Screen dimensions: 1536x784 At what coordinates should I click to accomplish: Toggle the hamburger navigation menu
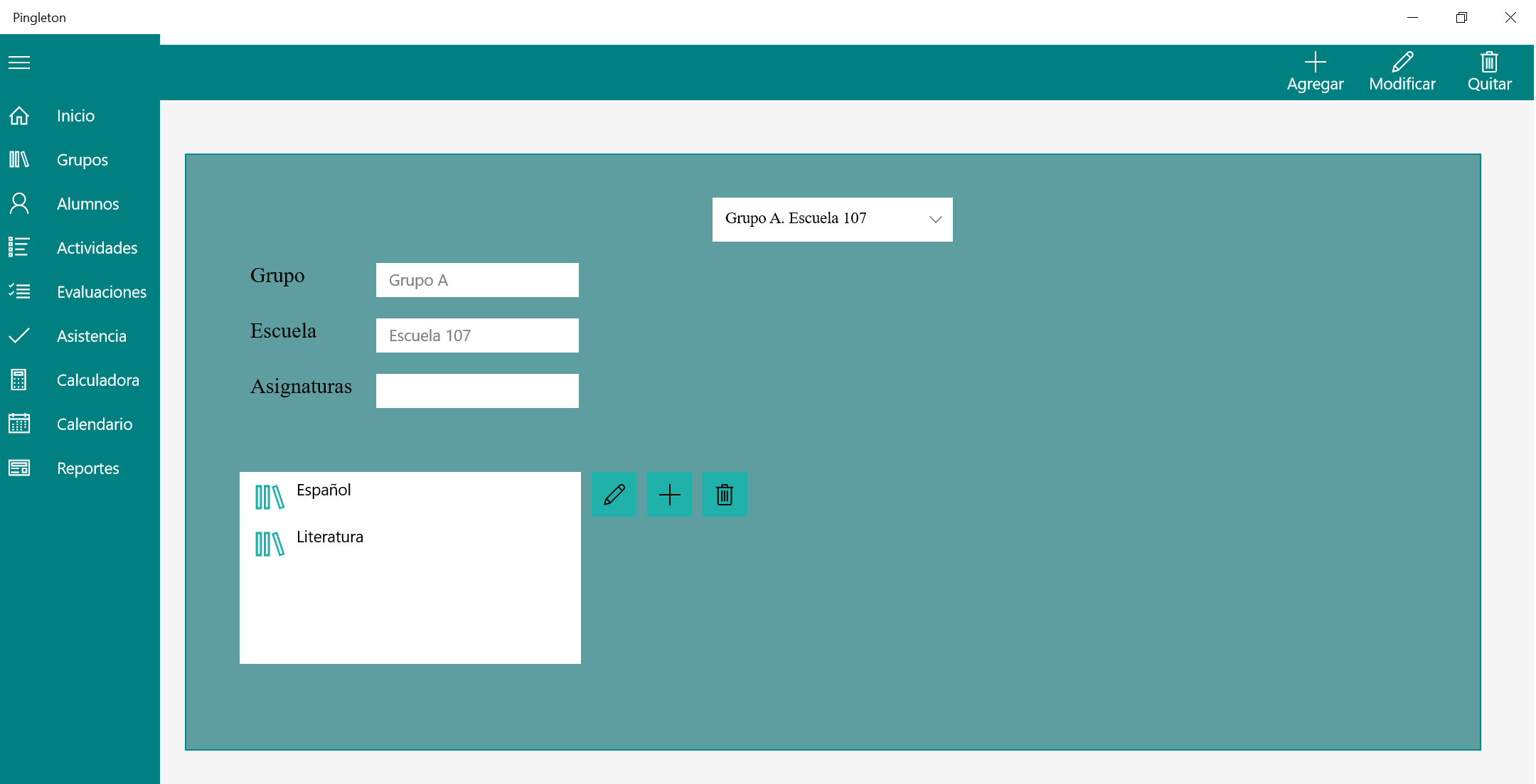19,63
